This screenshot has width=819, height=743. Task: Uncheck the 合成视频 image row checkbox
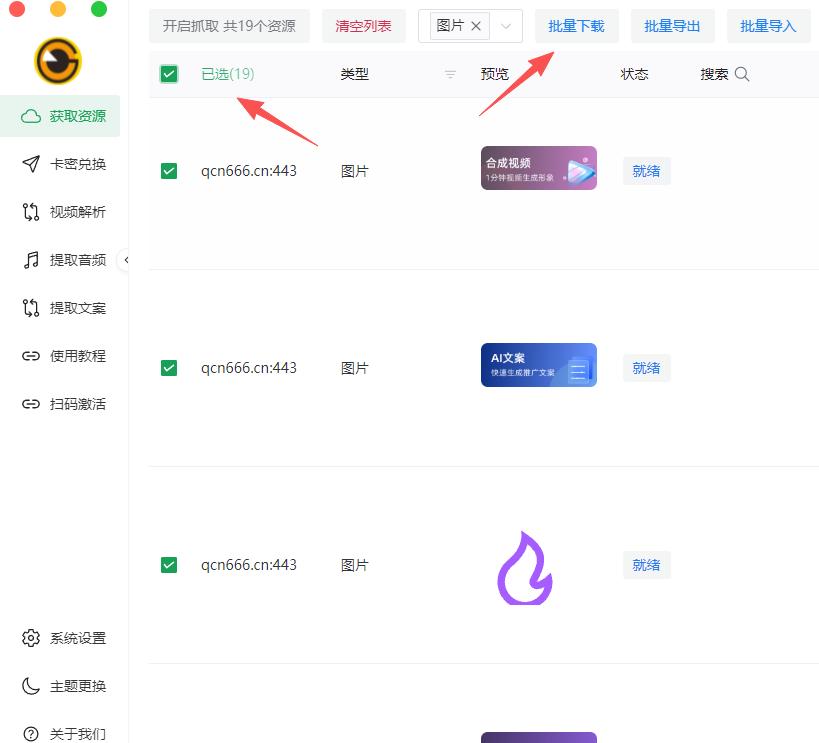pyautogui.click(x=169, y=171)
